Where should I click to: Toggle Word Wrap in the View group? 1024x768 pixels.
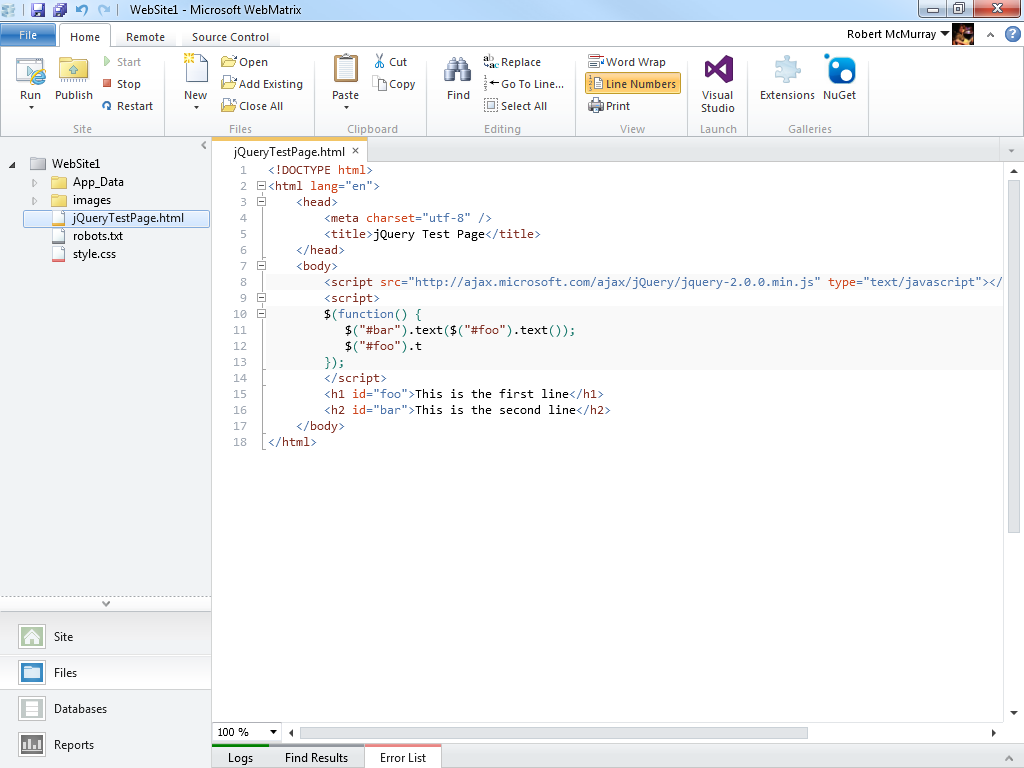pyautogui.click(x=626, y=62)
